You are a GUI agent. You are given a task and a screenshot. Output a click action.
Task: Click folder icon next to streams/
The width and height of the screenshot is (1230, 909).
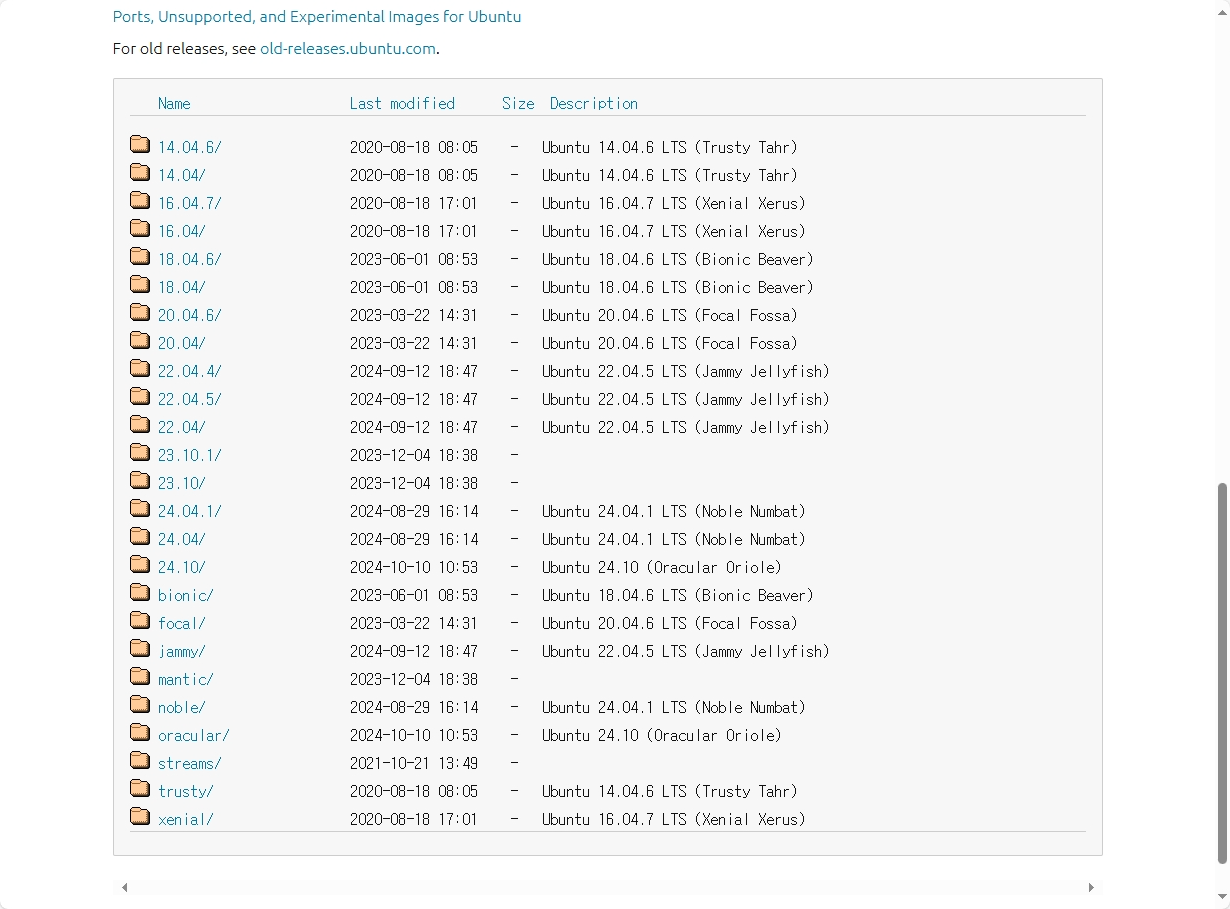[140, 760]
